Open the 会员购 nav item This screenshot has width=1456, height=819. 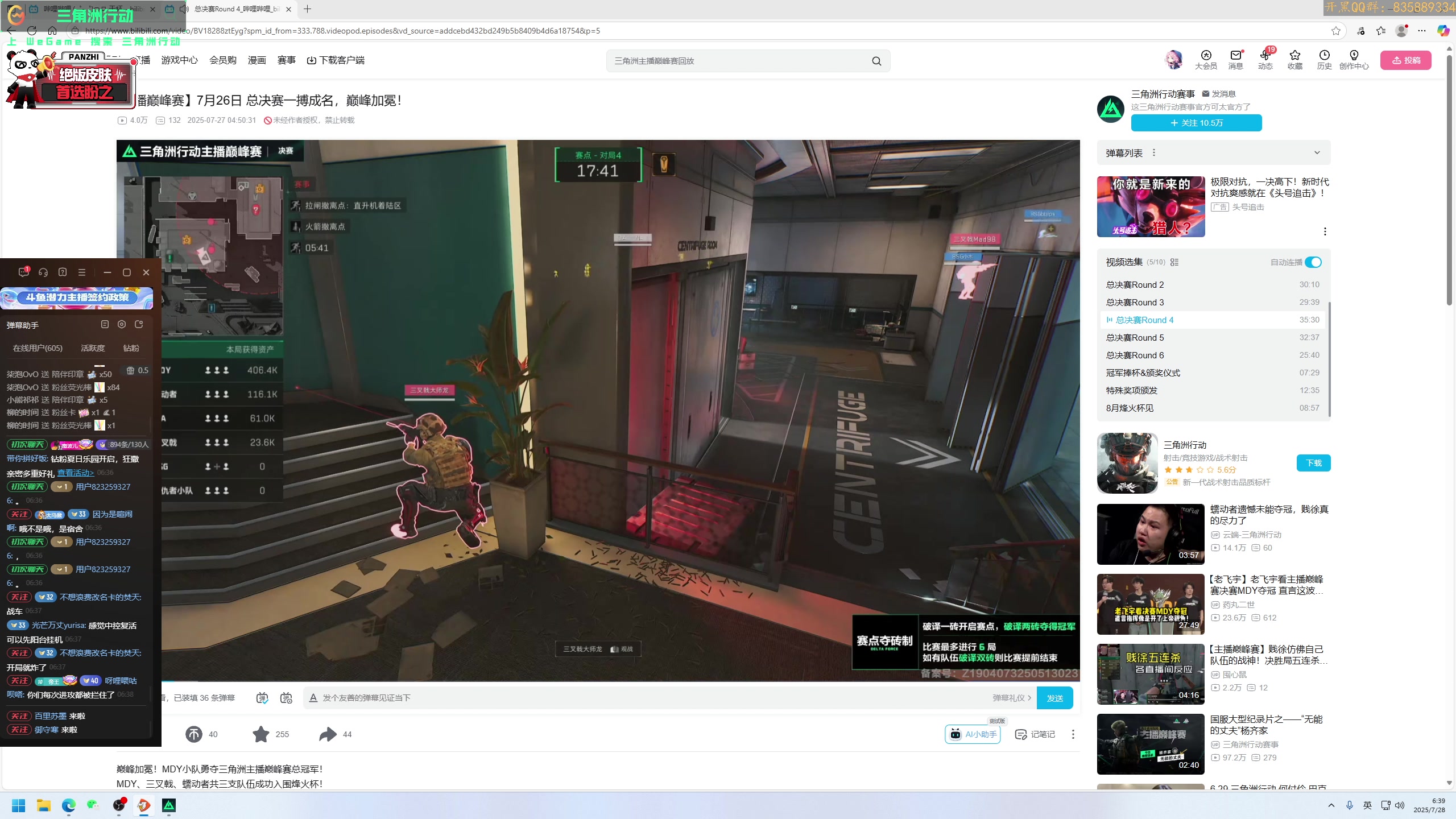(x=223, y=60)
